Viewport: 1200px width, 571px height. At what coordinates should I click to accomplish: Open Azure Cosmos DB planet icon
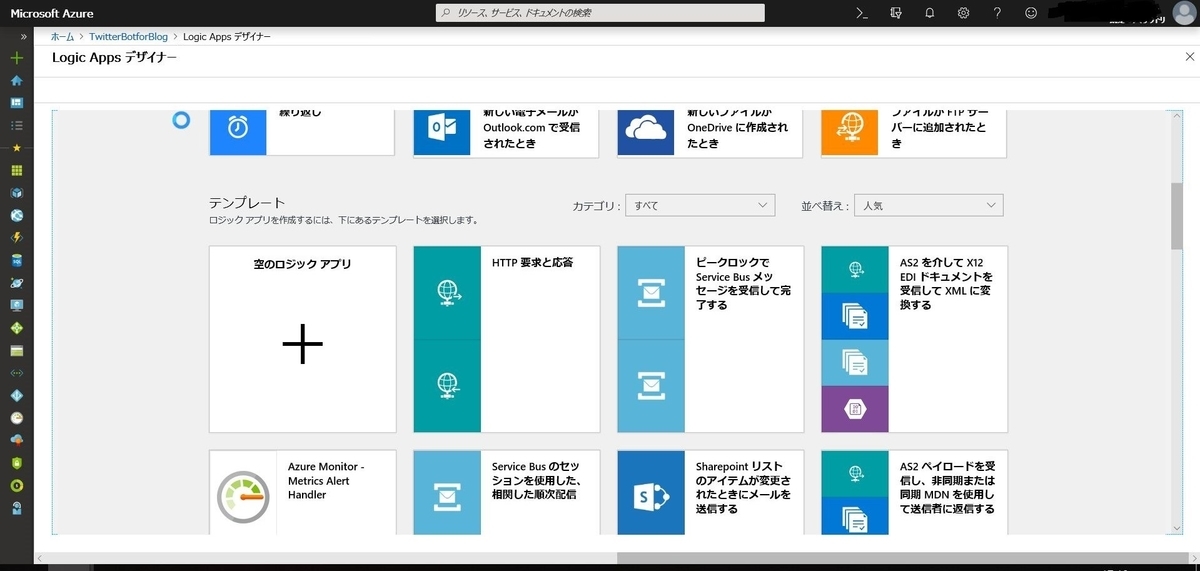click(x=16, y=283)
